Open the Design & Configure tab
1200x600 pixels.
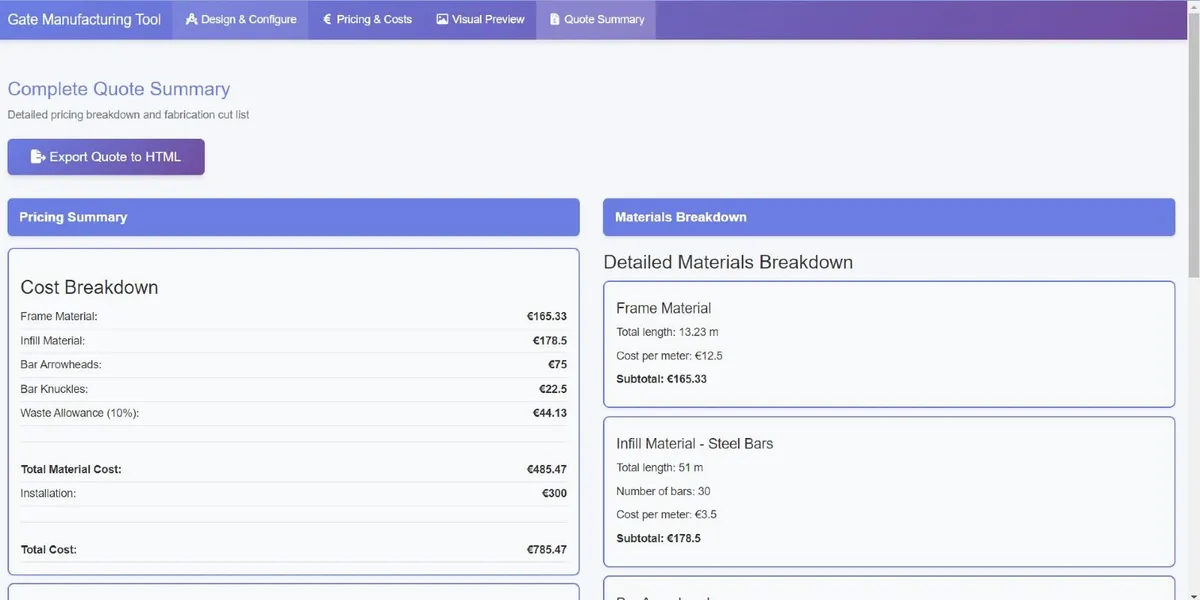tap(241, 19)
